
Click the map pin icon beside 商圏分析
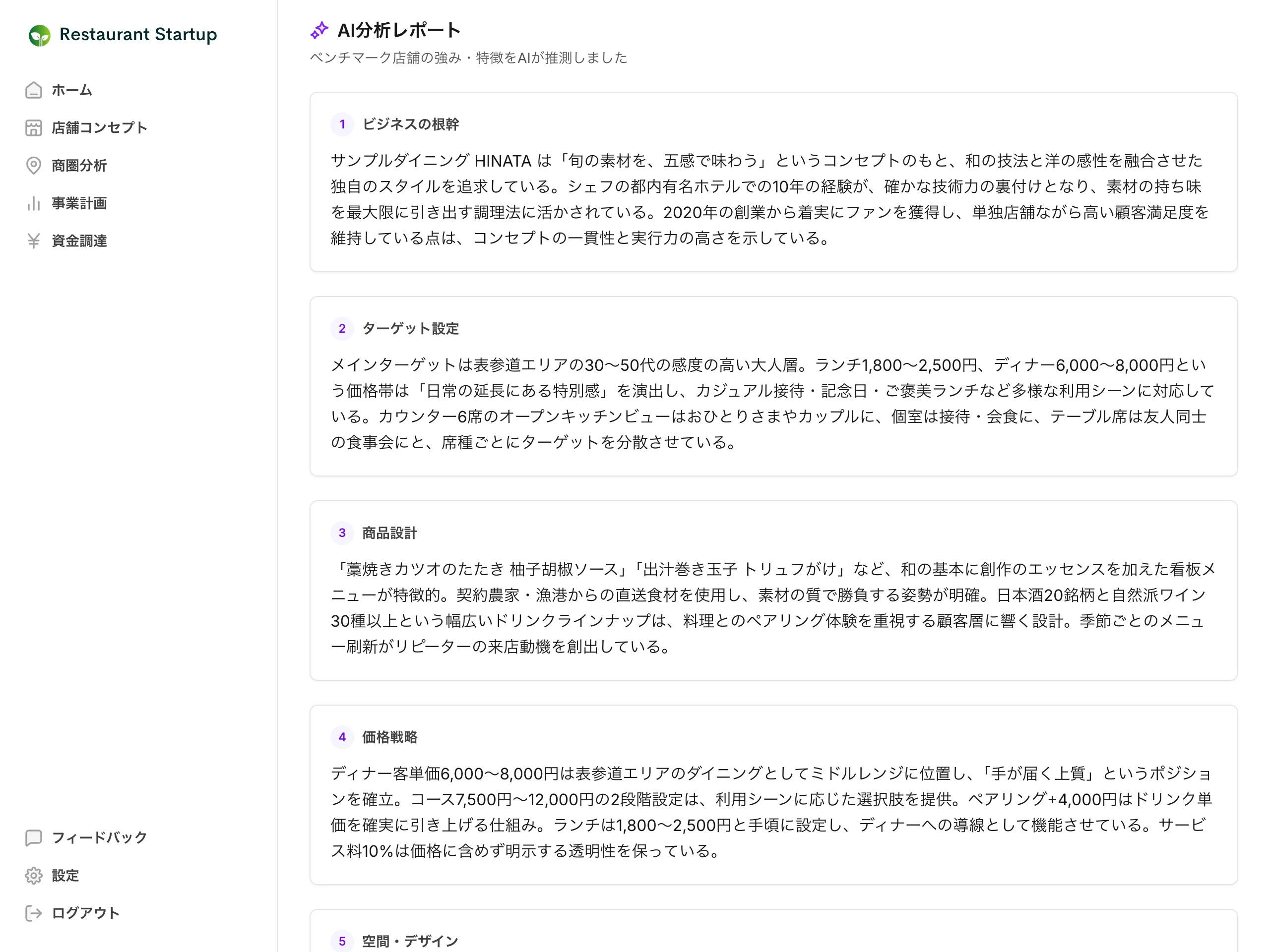tap(34, 166)
